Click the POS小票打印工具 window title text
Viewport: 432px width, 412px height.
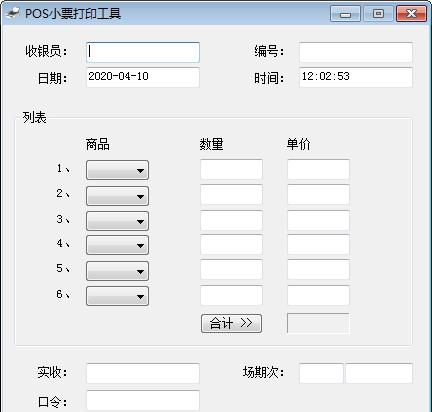click(73, 14)
